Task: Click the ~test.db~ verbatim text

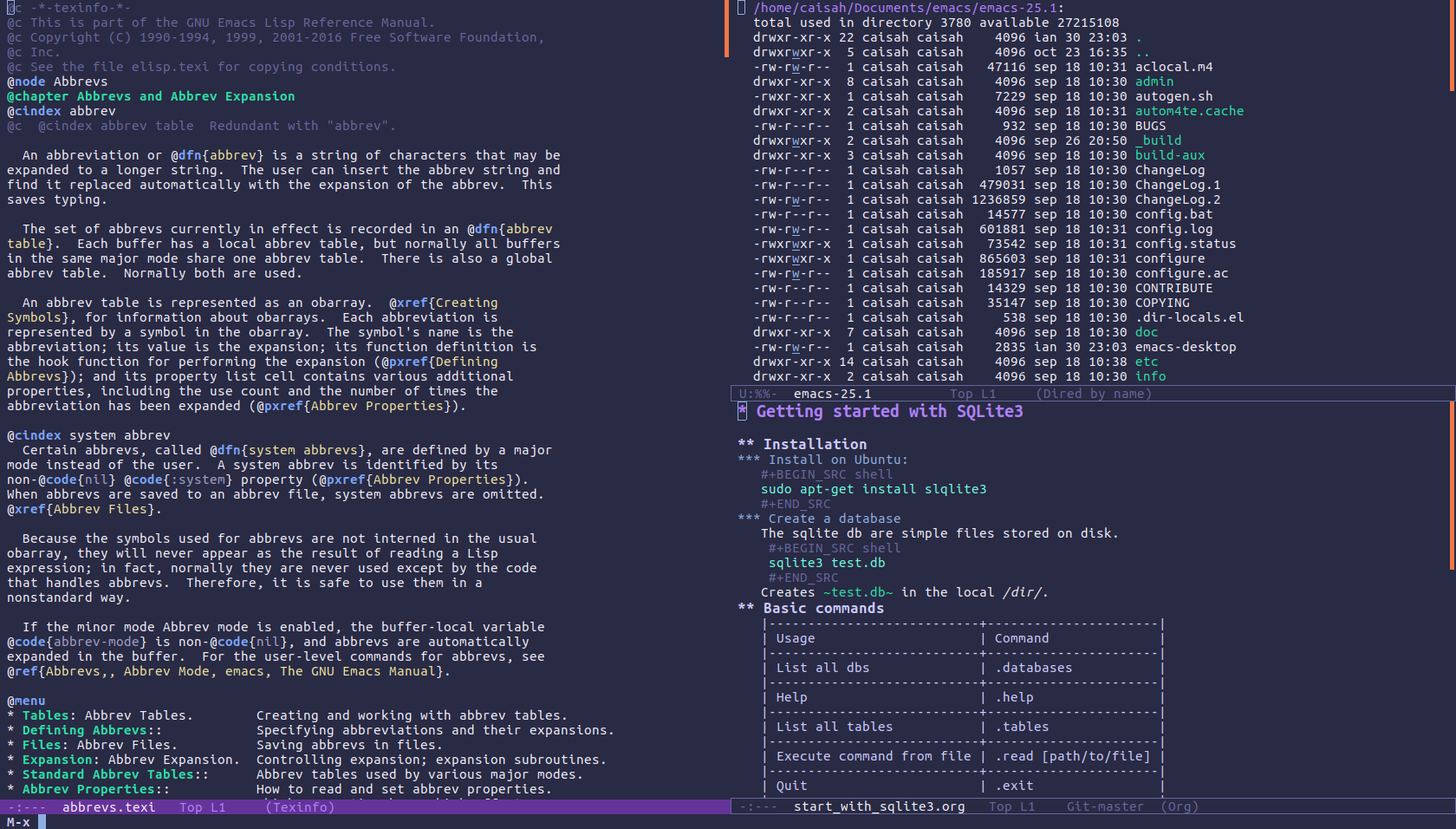Action: 858,592
